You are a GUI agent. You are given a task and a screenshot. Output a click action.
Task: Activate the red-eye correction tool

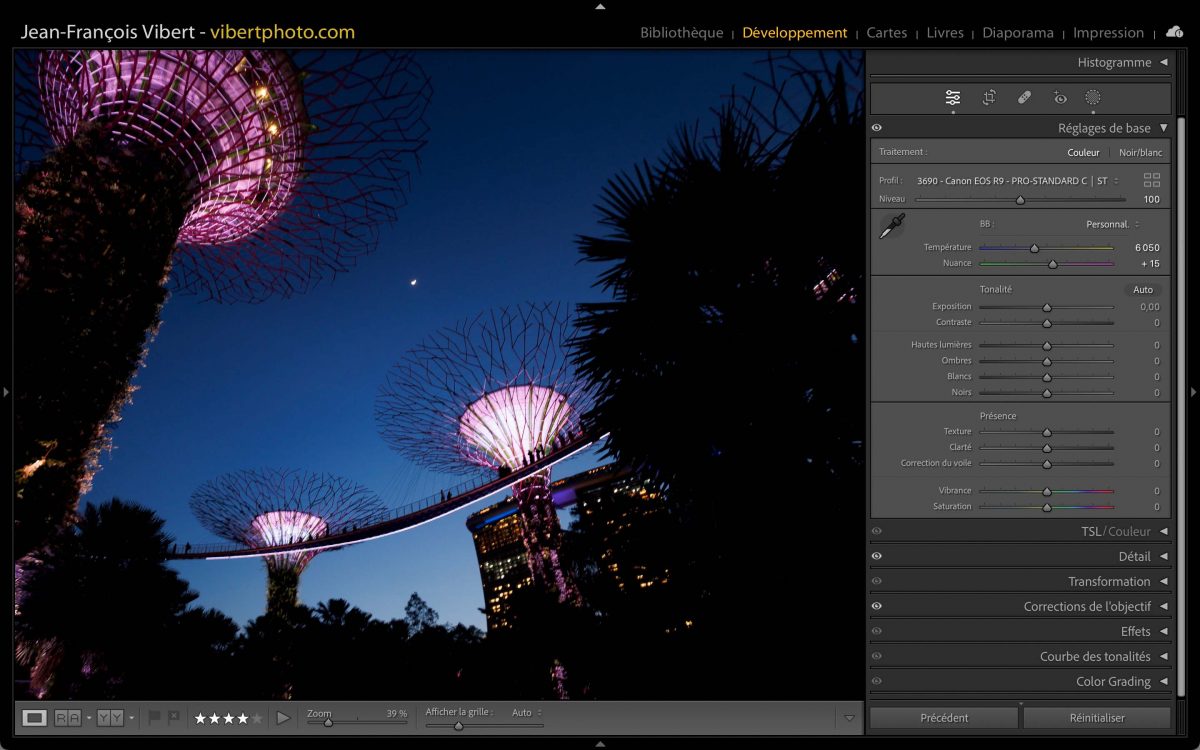click(1060, 97)
